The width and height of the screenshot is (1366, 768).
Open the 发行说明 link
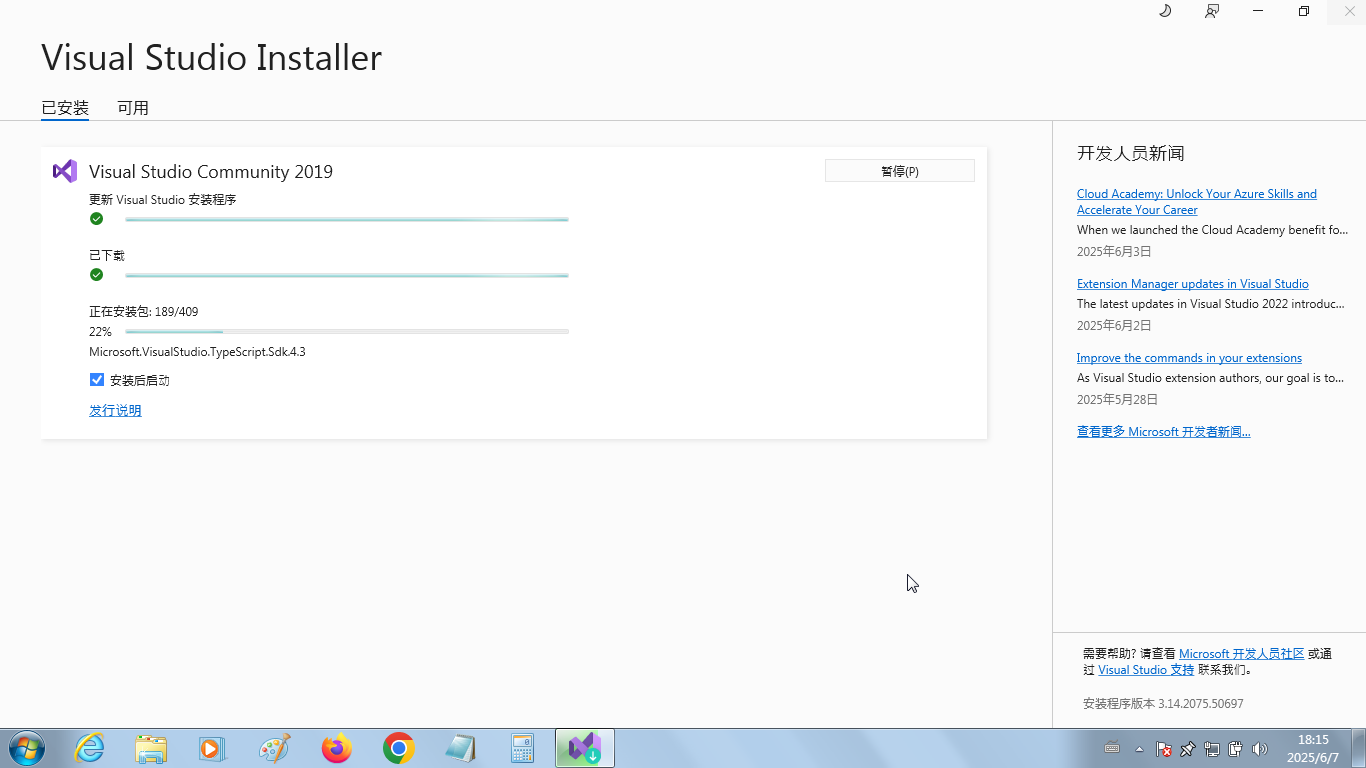[115, 411]
